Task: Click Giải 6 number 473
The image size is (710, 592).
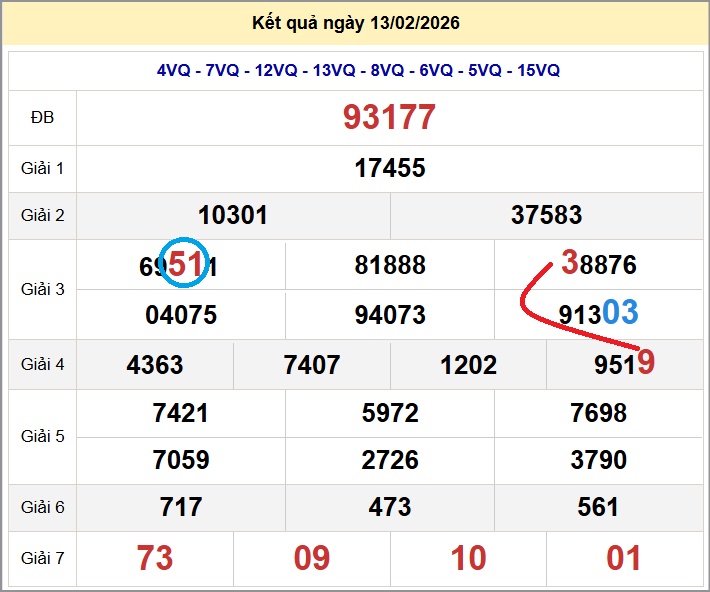Action: (390, 507)
